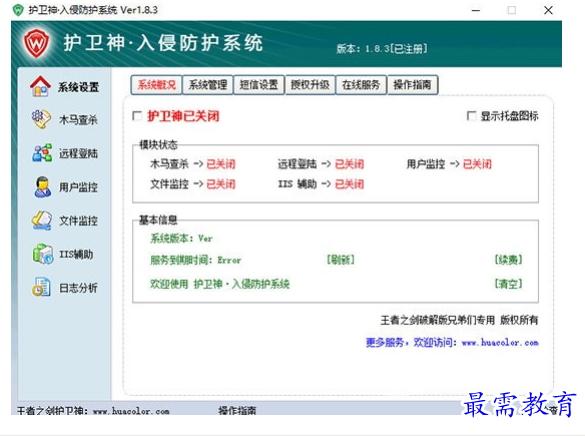The width and height of the screenshot is (585, 436).
Task: Open the 授权升级 tab
Action: click(x=310, y=85)
